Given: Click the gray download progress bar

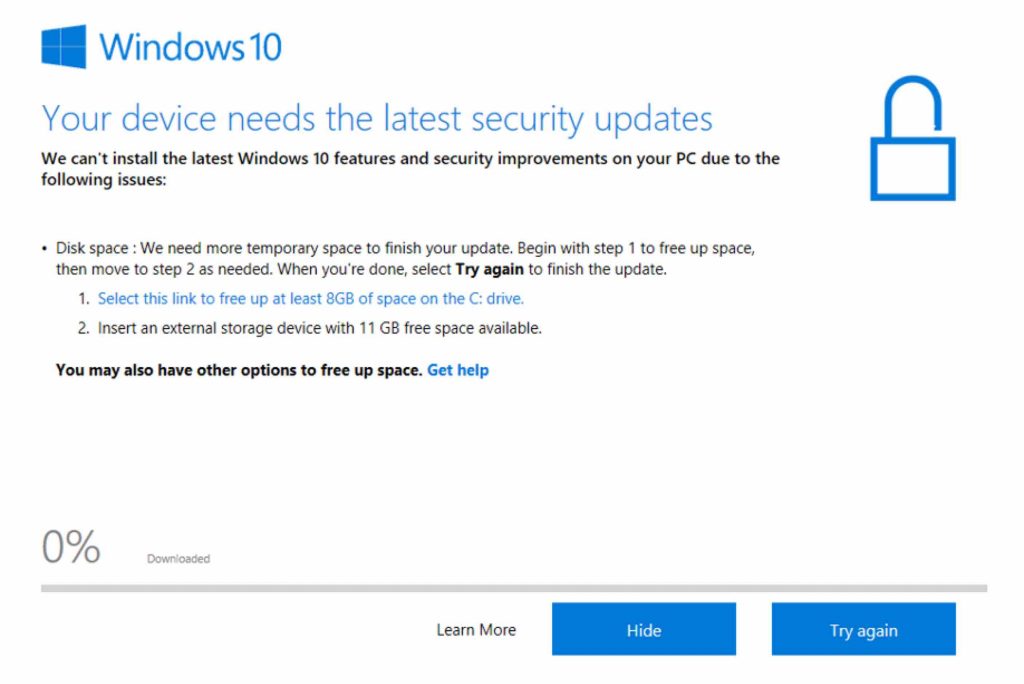Looking at the screenshot, I should click(513, 588).
